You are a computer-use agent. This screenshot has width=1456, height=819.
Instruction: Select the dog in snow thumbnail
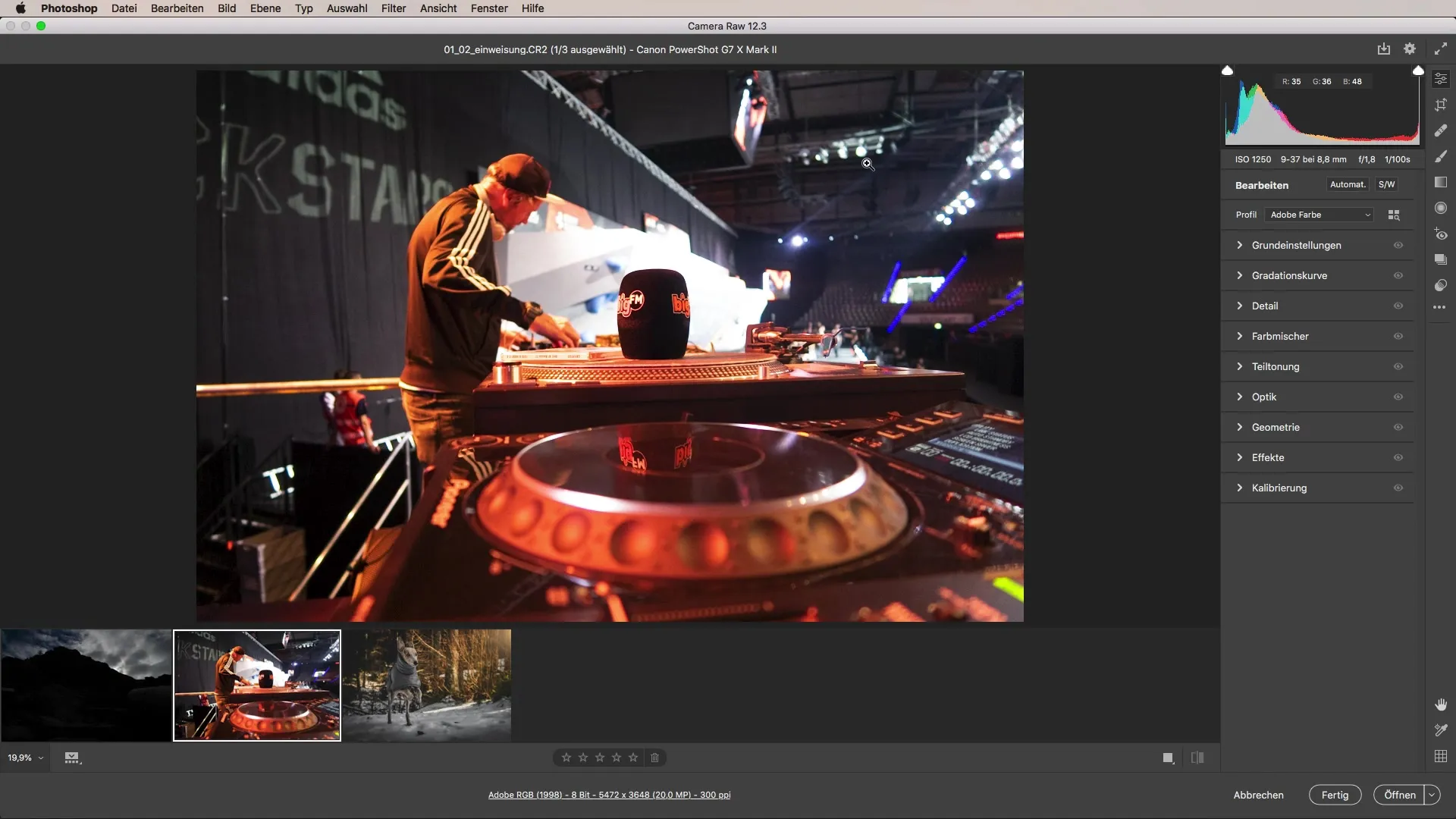pyautogui.click(x=427, y=685)
